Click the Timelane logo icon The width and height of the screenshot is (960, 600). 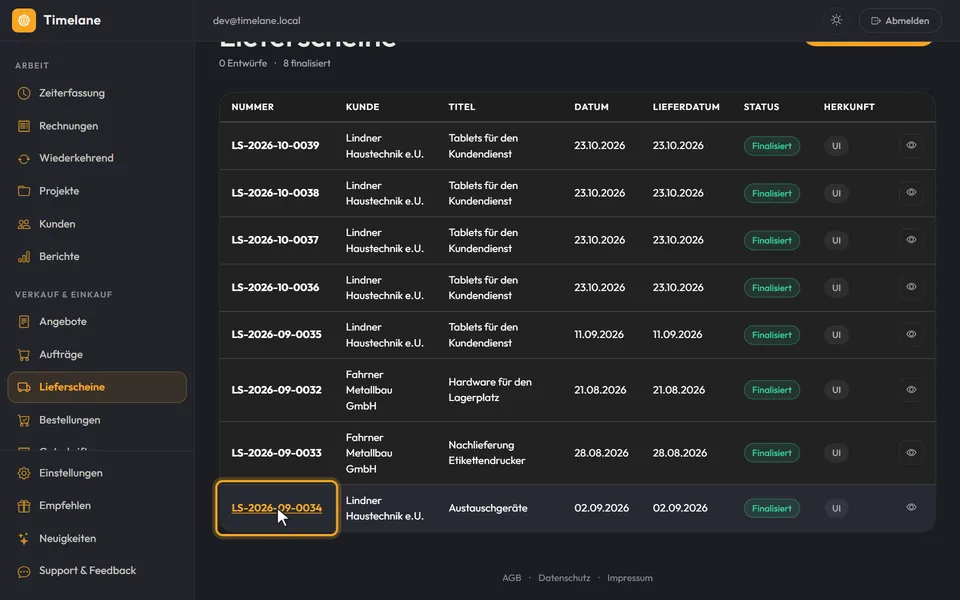pos(24,20)
